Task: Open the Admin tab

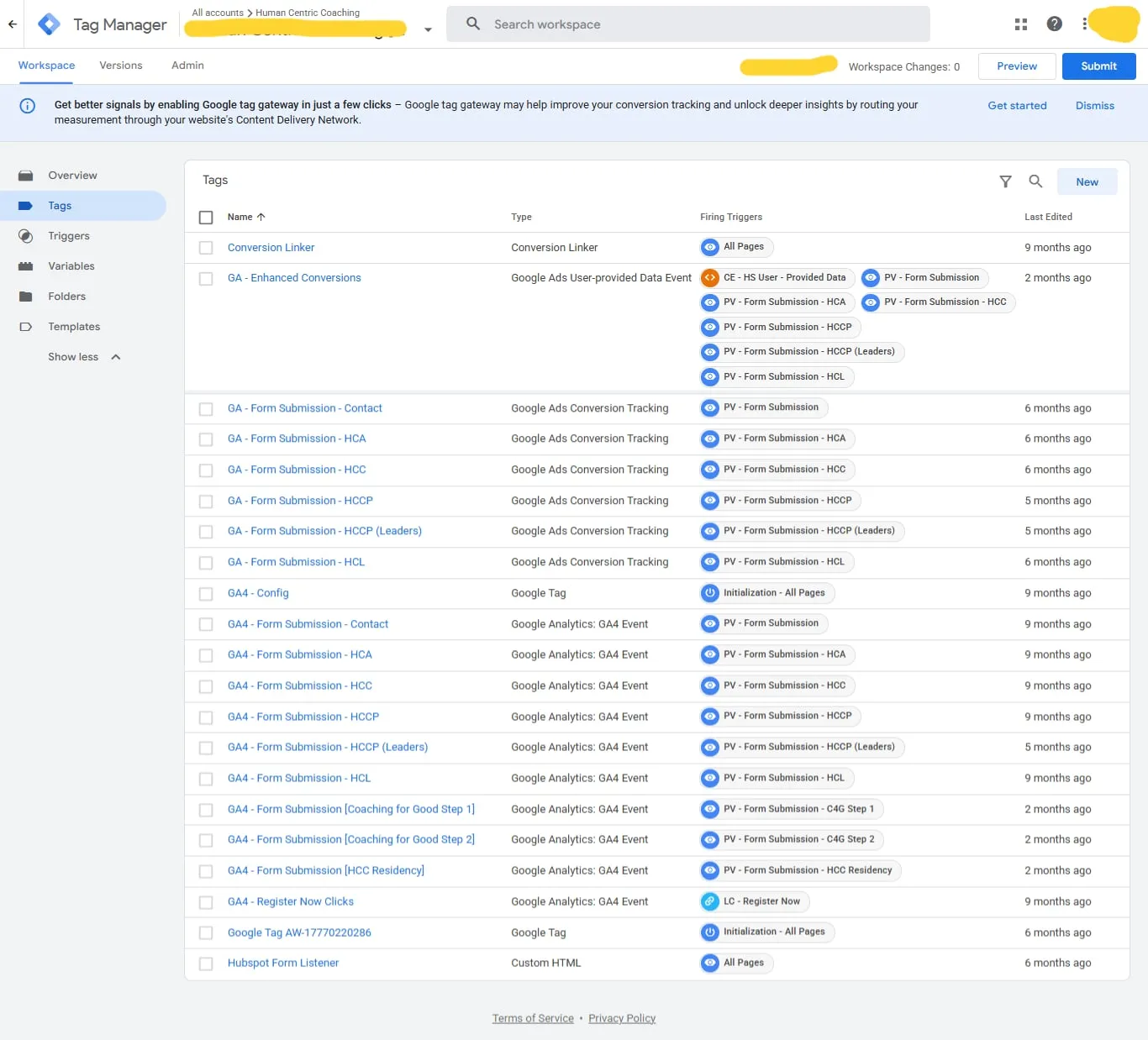Action: click(x=187, y=66)
